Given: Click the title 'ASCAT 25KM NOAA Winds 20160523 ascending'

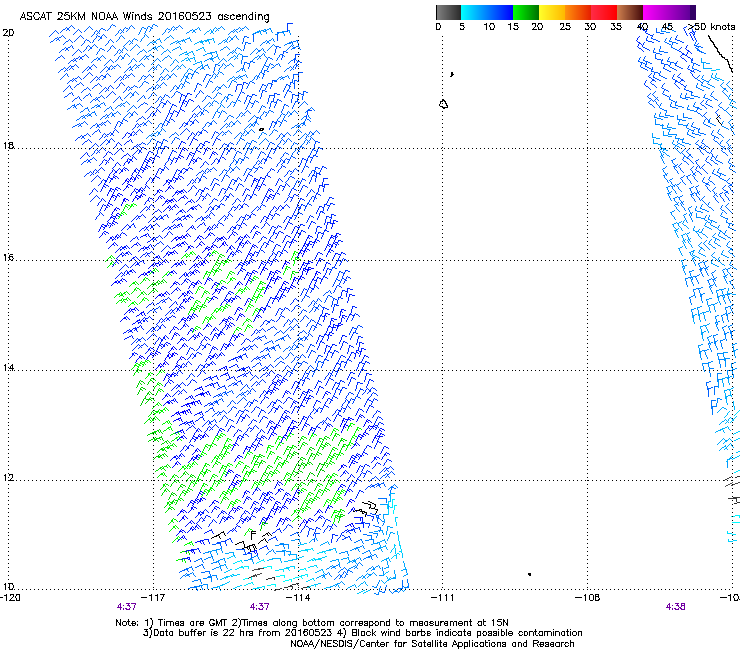Looking at the screenshot, I should click(144, 17).
